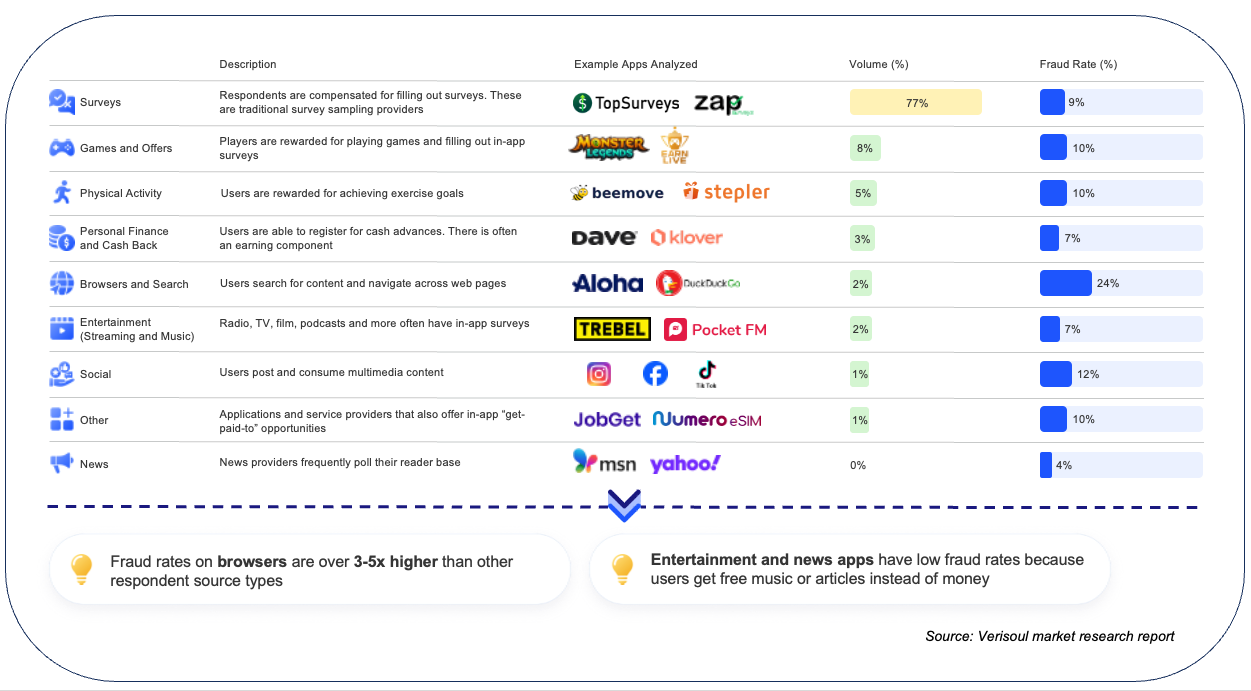Screen dimensions: 1251x691
Task: Click the lightbulb icon beside browsers insight
Action: point(82,569)
